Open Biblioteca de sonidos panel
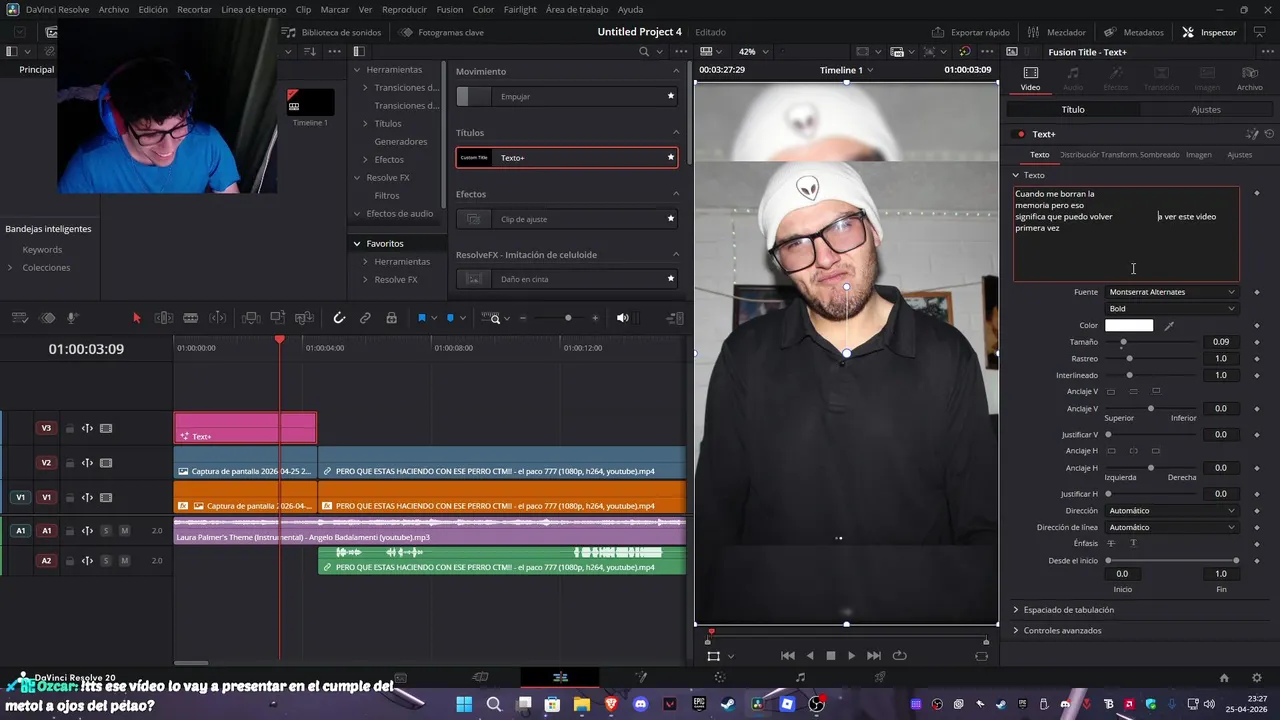This screenshot has height=720, width=1280. [x=332, y=32]
